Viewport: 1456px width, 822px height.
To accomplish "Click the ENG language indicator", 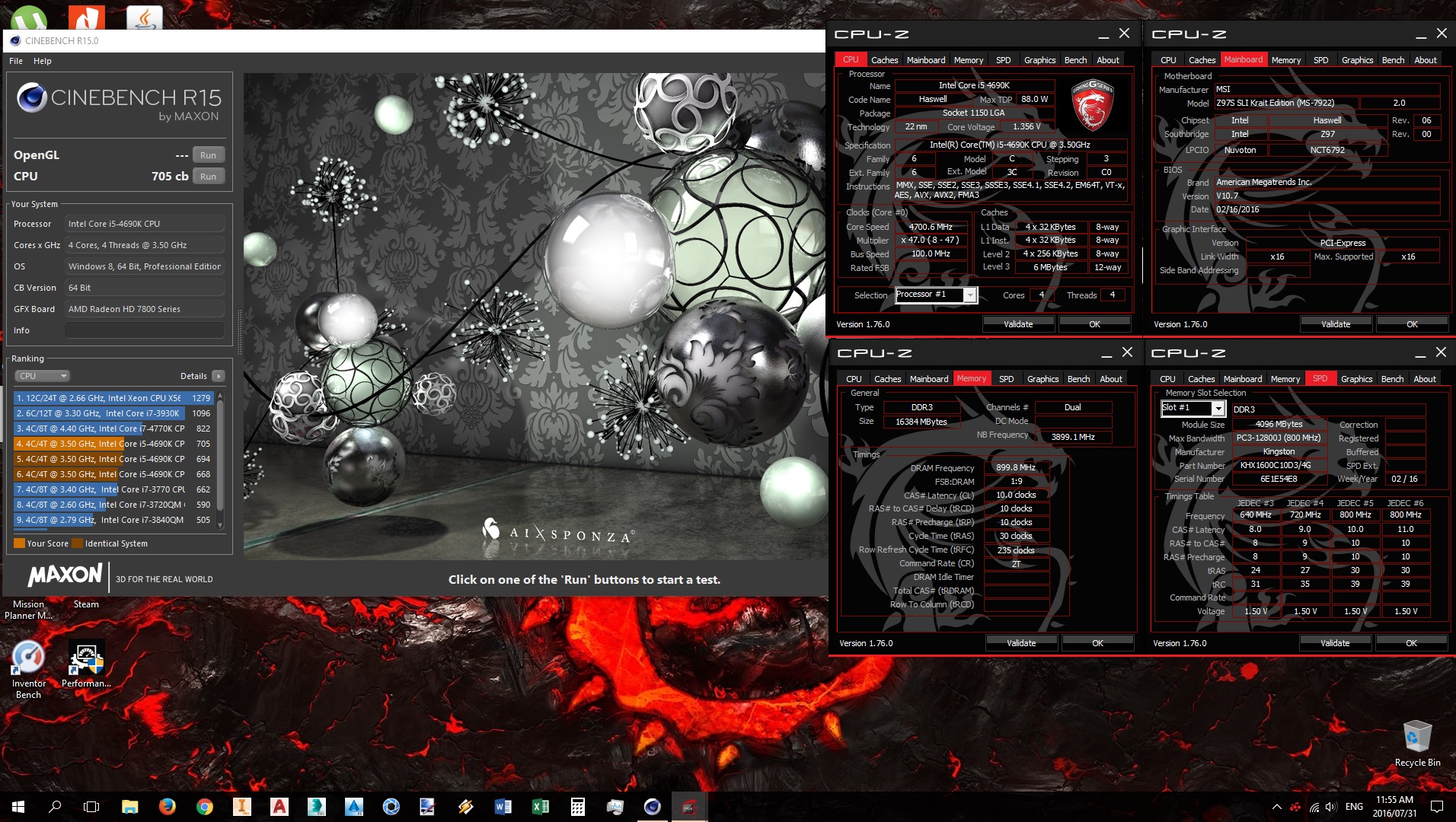I will coord(1354,807).
